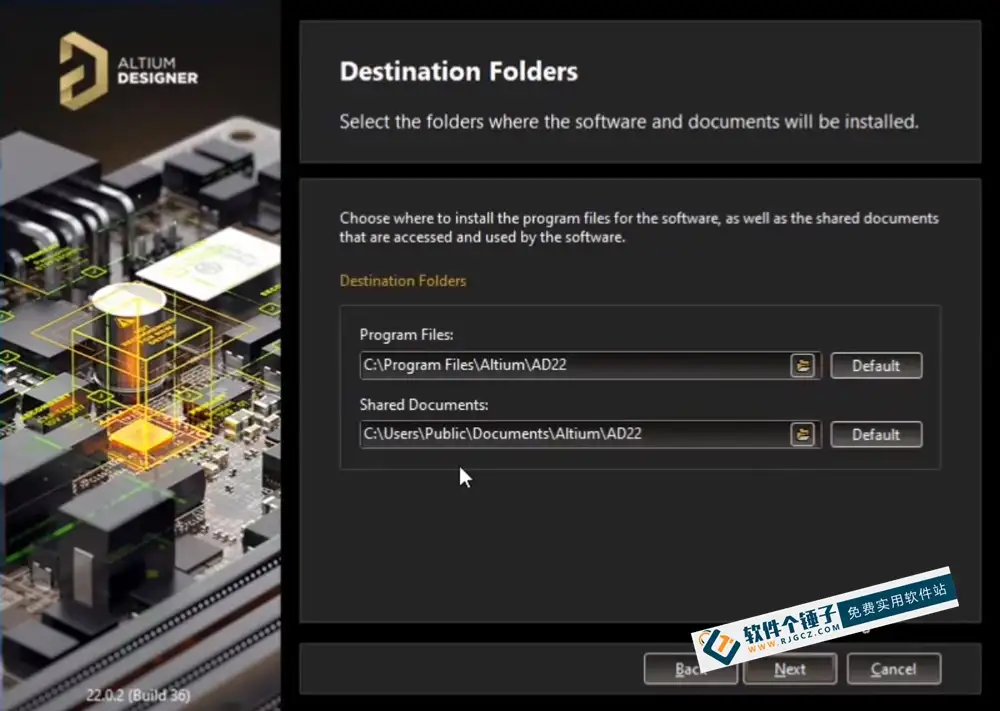1000x711 pixels.
Task: Click the 'Program Files:' label
Action: 406,335
